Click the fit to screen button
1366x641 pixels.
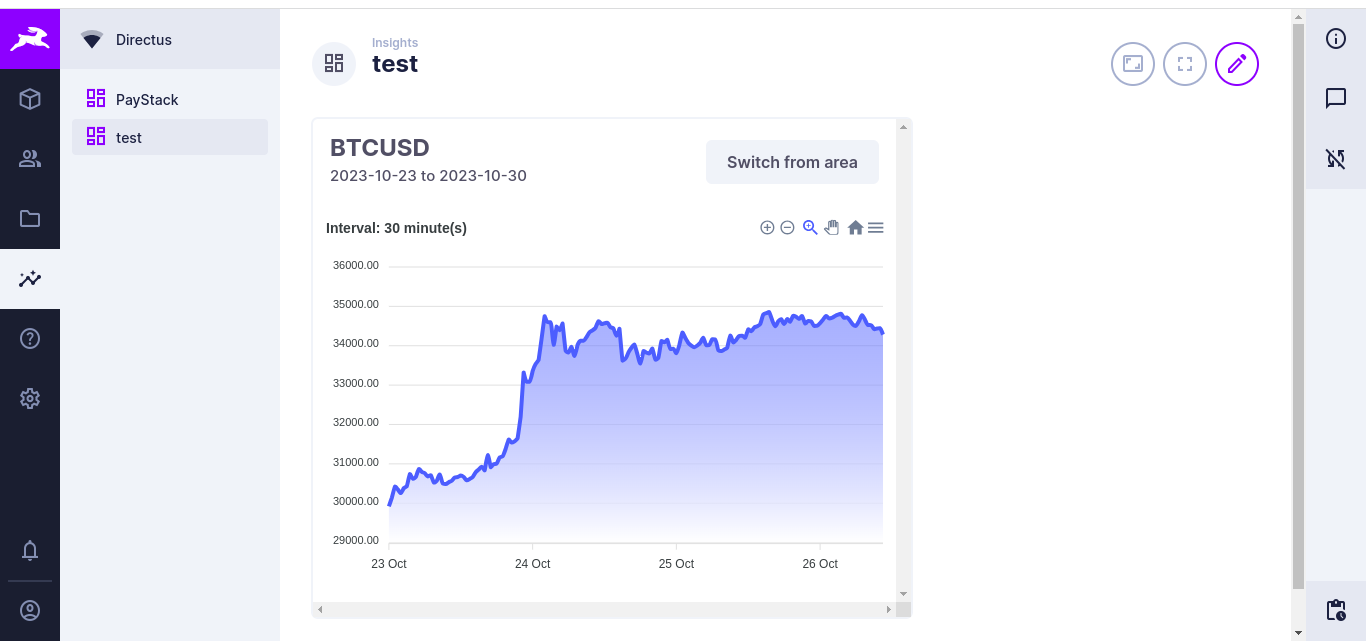click(1133, 64)
